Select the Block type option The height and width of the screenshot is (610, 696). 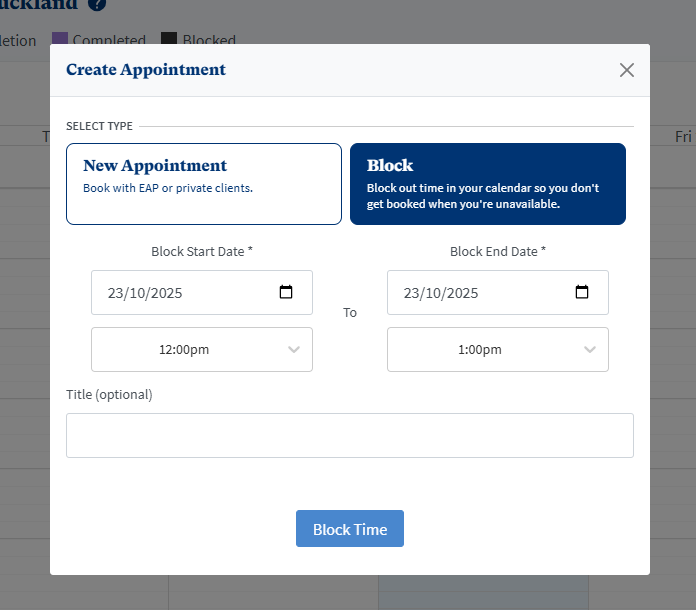point(488,184)
